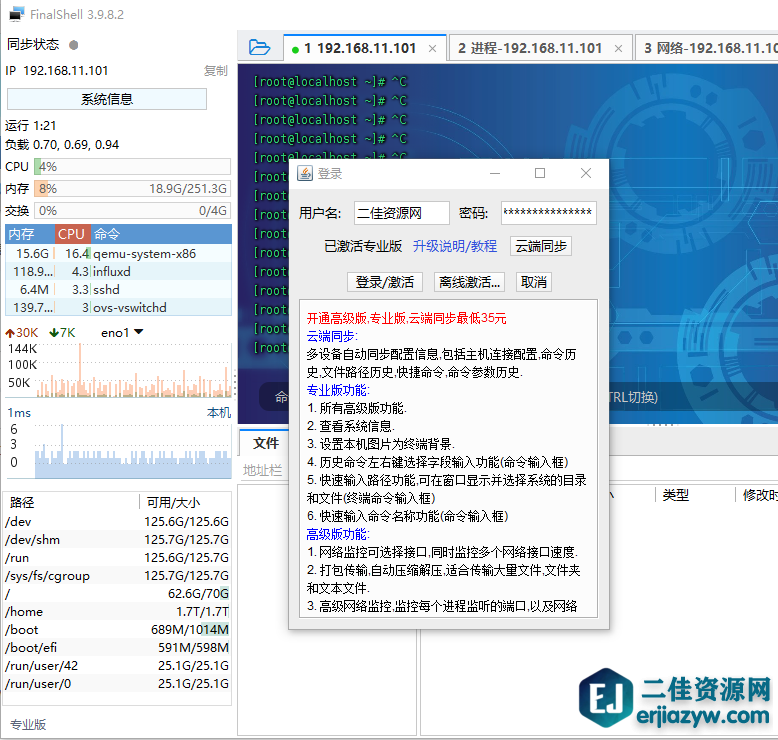Open 升级说明/教程 link
The width and height of the screenshot is (778, 740).
tap(455, 246)
